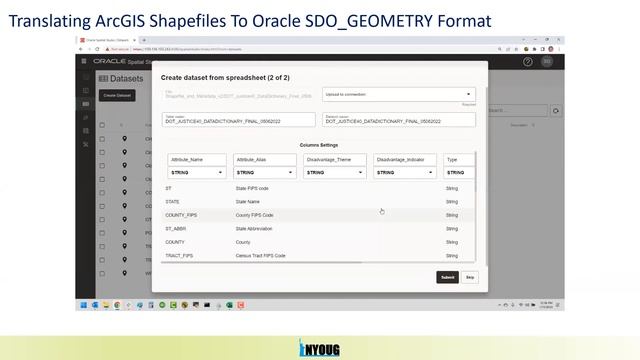Open the Windows Start button on the taskbar
The image size is (640, 360).
[x=84, y=305]
